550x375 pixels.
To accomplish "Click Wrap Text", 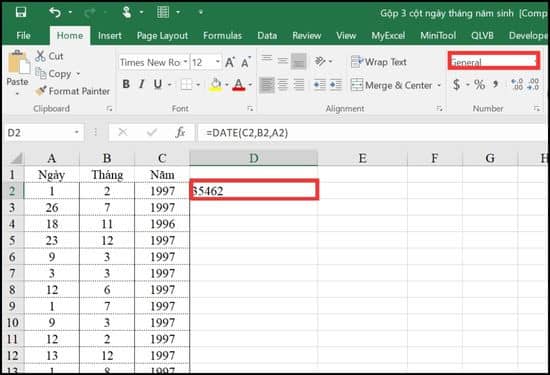I will (379, 62).
